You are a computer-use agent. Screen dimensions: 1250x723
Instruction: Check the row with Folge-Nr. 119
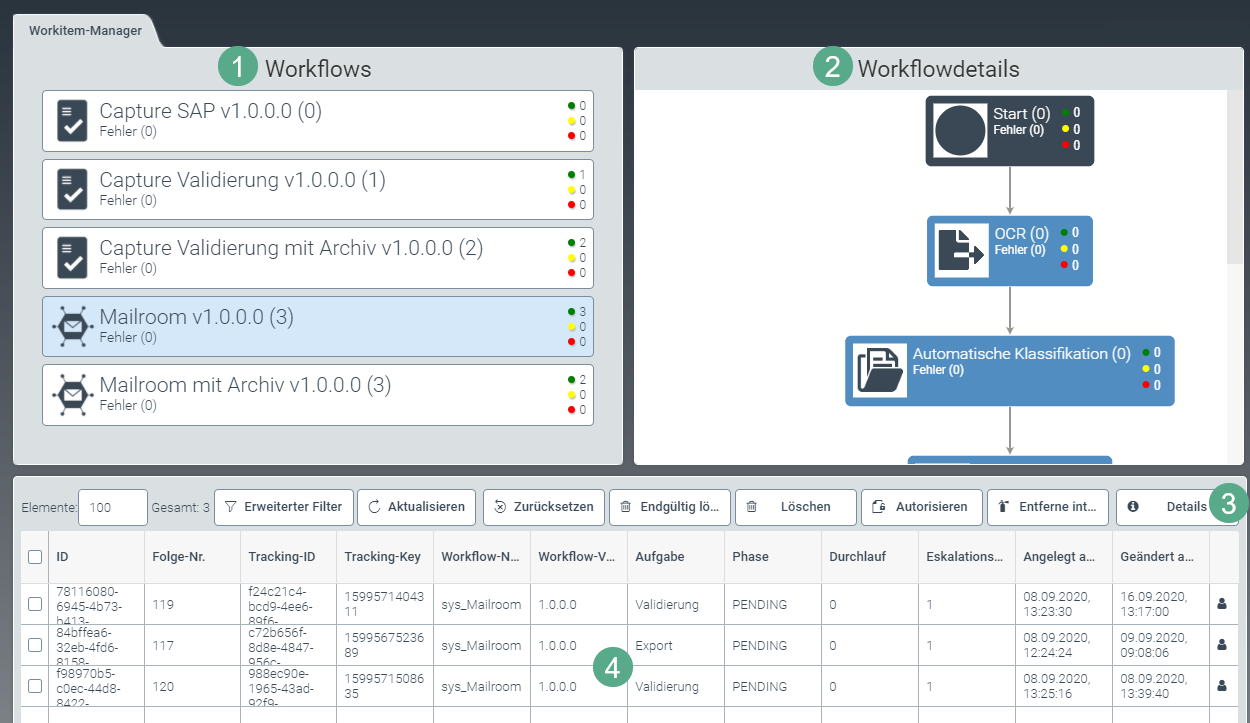(x=35, y=604)
